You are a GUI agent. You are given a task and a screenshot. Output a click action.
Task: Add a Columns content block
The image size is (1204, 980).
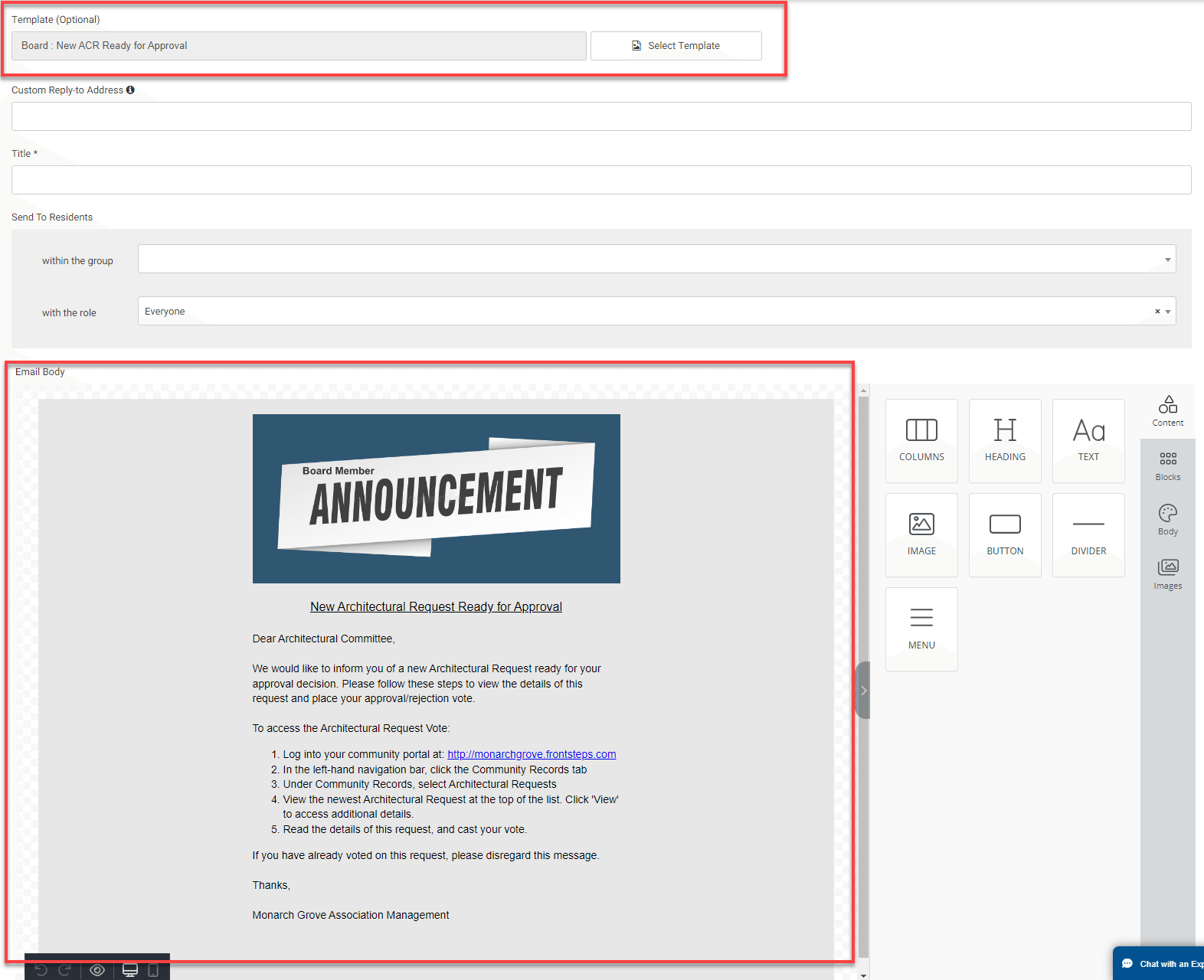pos(921,441)
